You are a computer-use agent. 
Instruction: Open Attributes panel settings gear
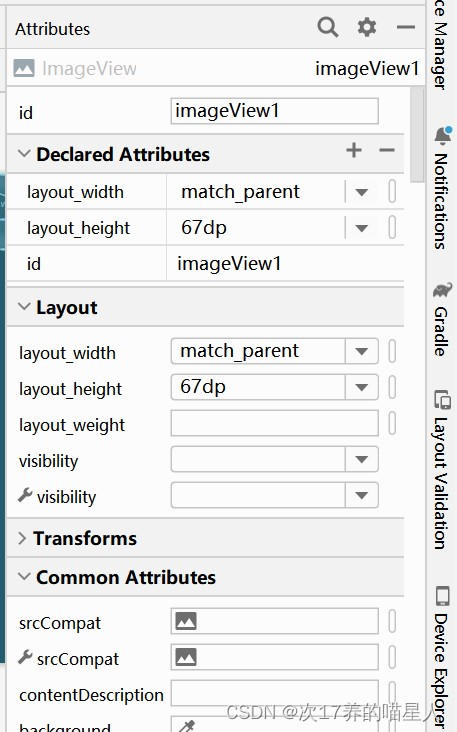[x=367, y=27]
